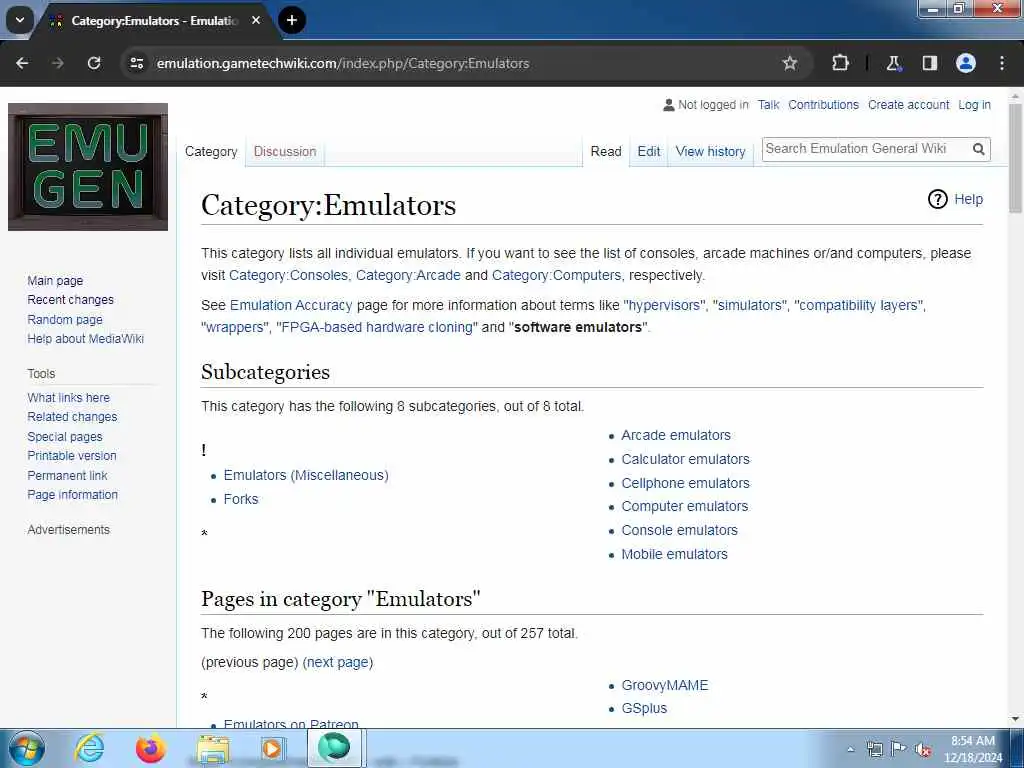Open the Help link beside the title
Viewport: 1024px width, 768px height.
(968, 199)
